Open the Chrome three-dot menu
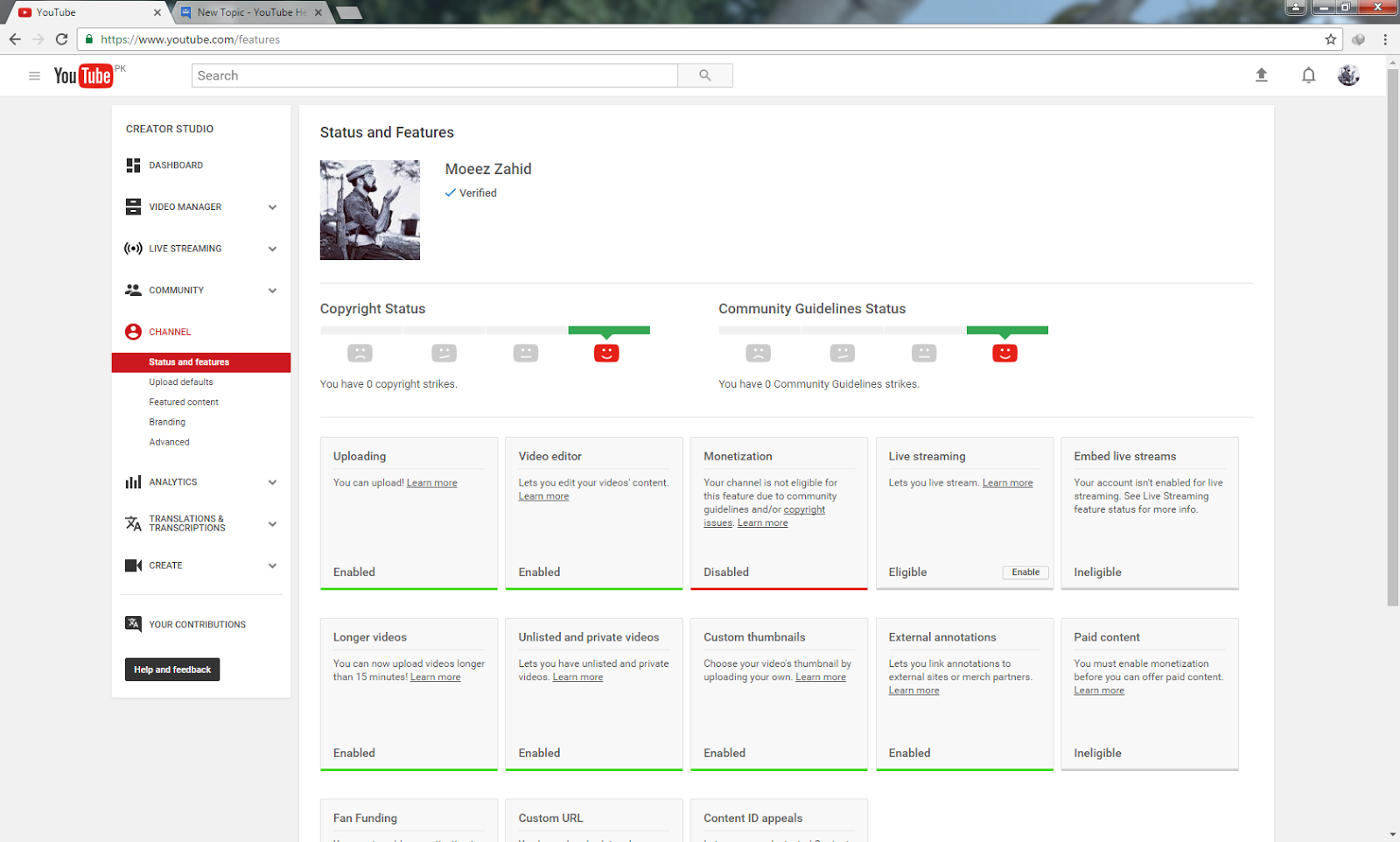This screenshot has width=1400, height=842. point(1385,39)
